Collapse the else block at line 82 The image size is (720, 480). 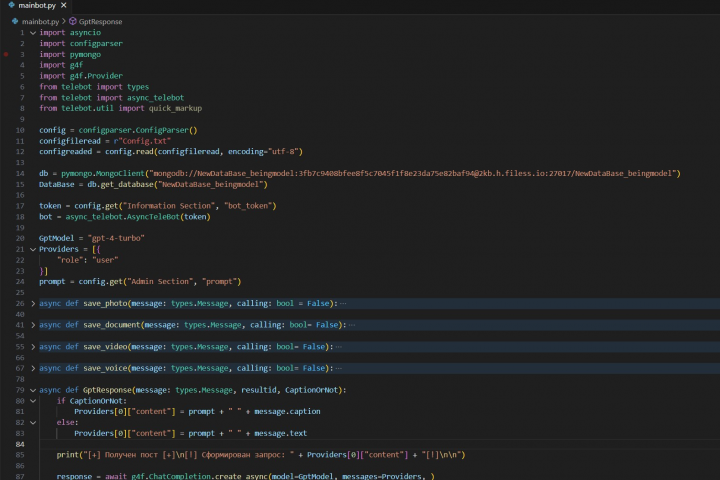33,423
